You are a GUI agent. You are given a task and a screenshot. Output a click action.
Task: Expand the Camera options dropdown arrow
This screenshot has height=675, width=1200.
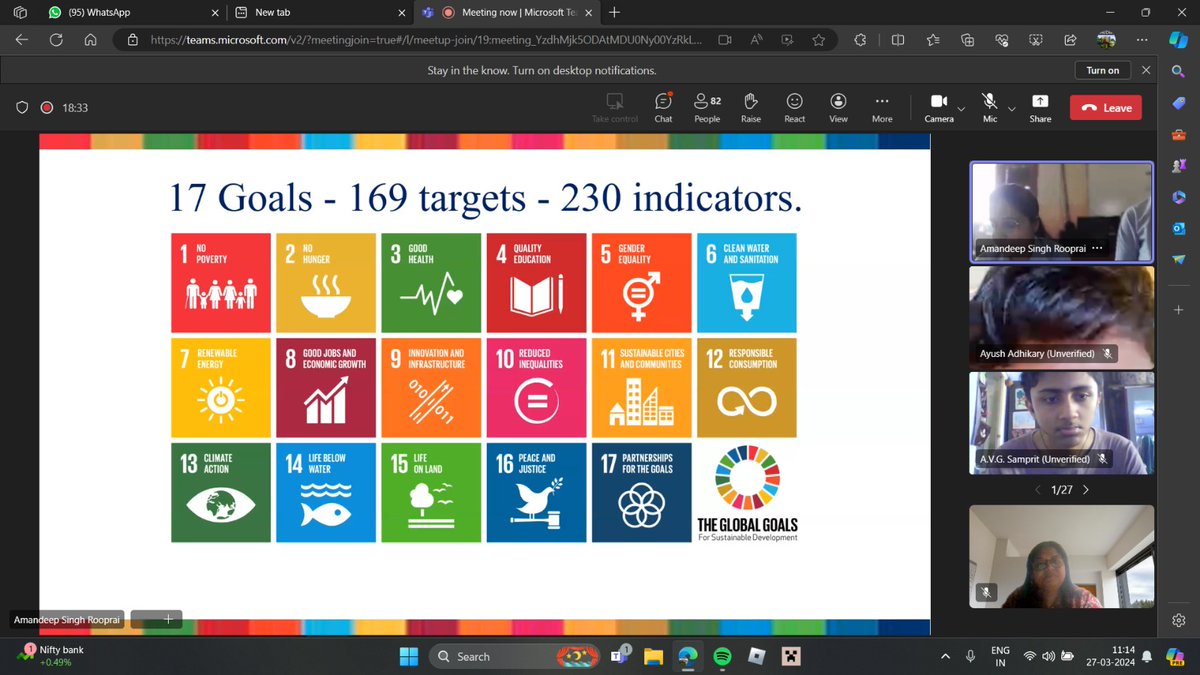tap(962, 108)
